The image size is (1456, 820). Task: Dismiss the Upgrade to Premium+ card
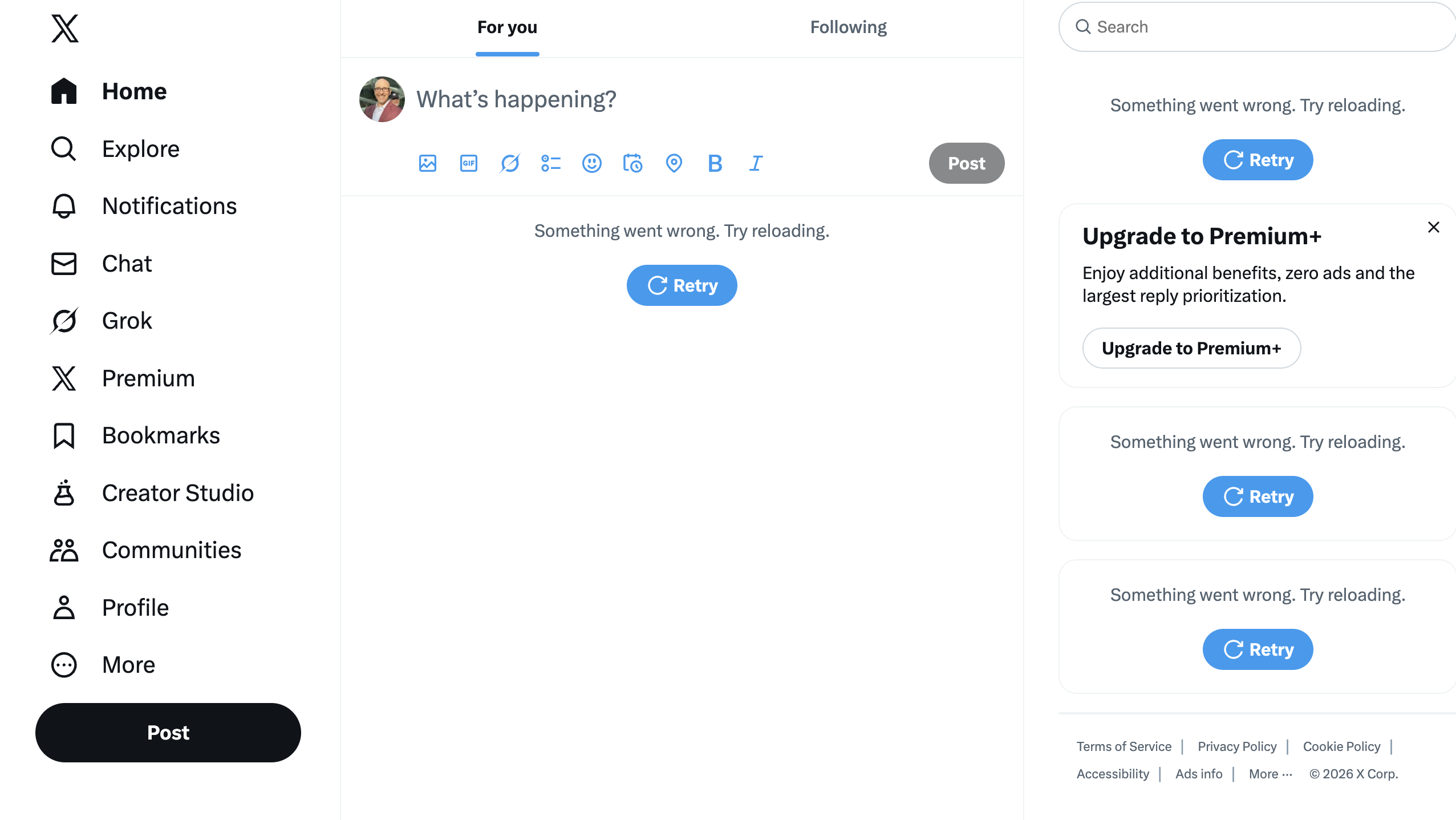(1434, 227)
